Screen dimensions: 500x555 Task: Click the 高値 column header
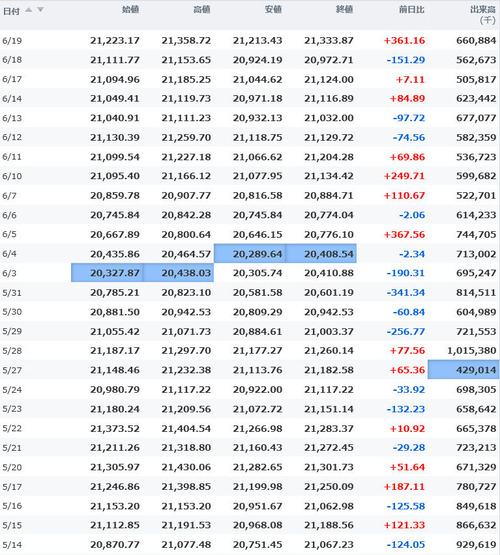tap(202, 9)
